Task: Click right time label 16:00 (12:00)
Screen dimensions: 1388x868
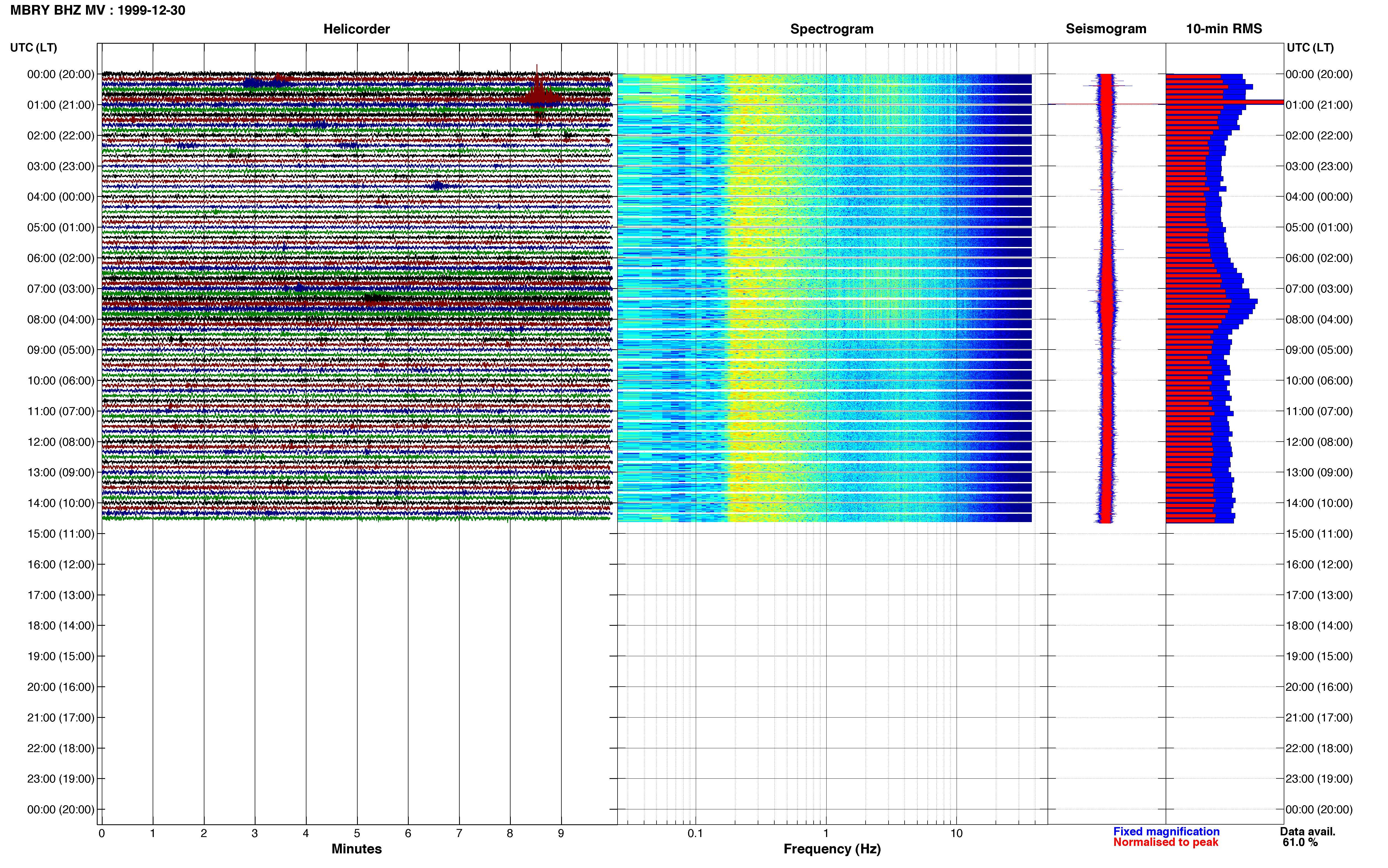Action: click(1319, 564)
